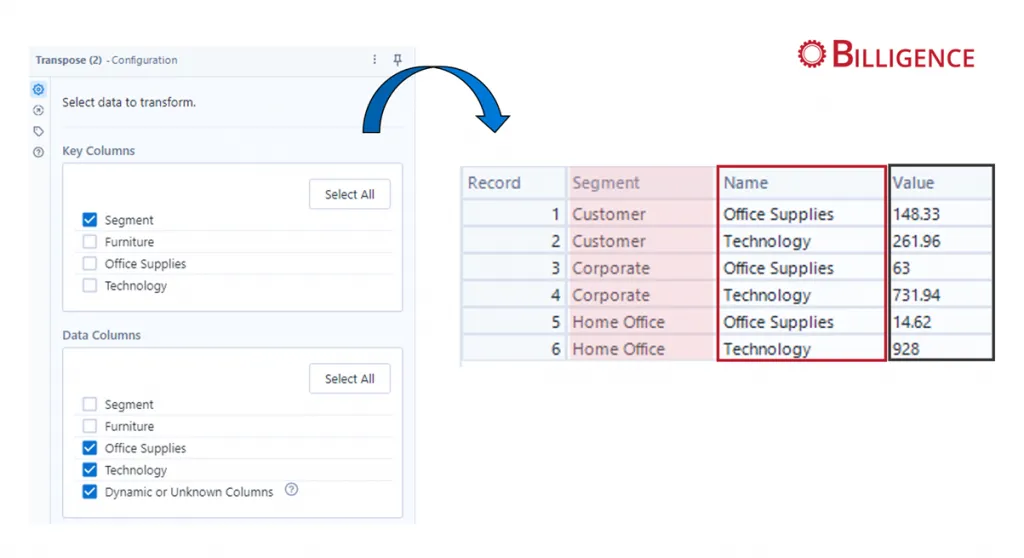Select Technology name cell in record 2
Image resolution: width=1024 pixels, height=558 pixels.
pyautogui.click(x=802, y=241)
